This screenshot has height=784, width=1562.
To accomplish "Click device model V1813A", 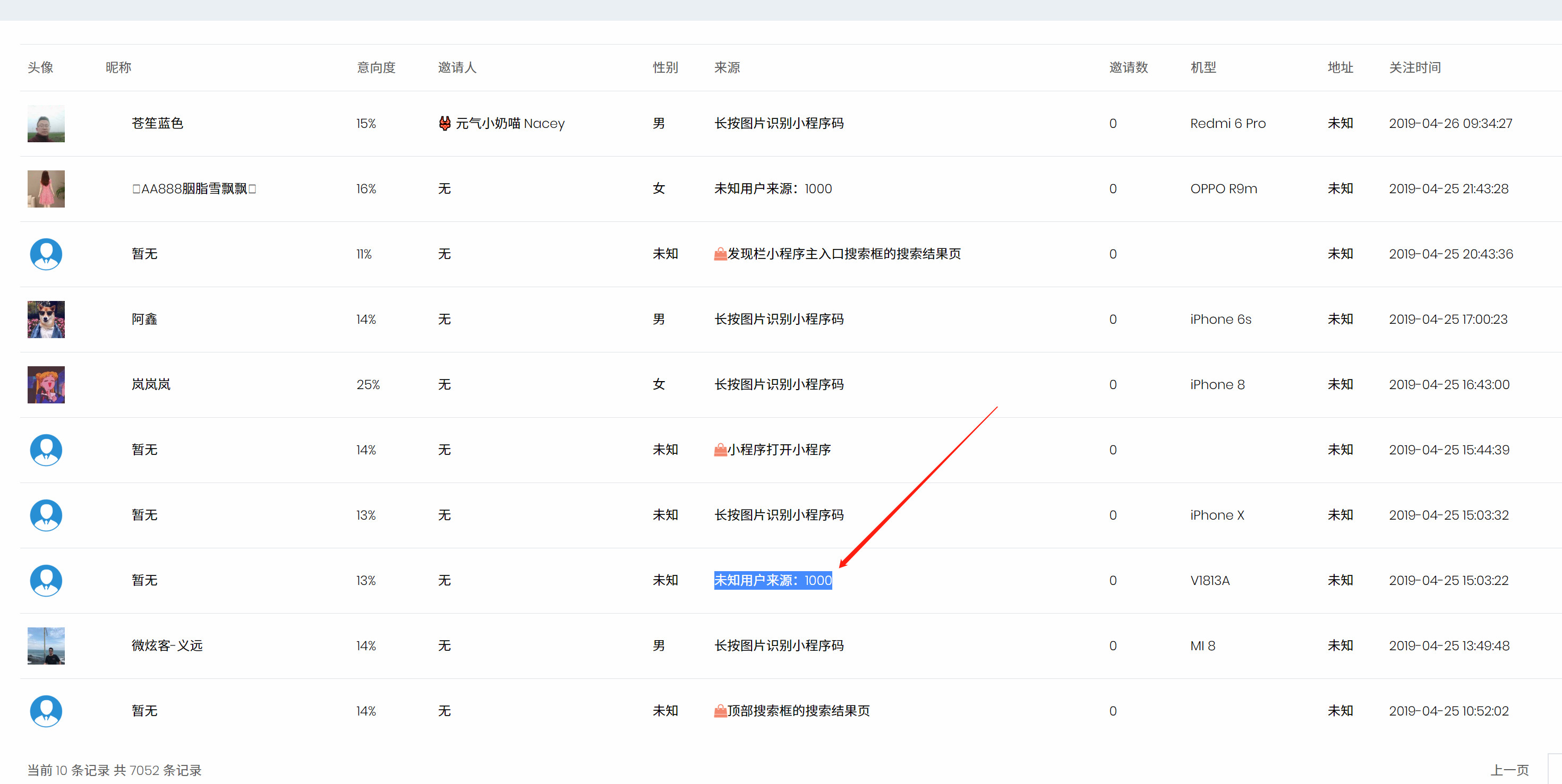I will 1210,580.
